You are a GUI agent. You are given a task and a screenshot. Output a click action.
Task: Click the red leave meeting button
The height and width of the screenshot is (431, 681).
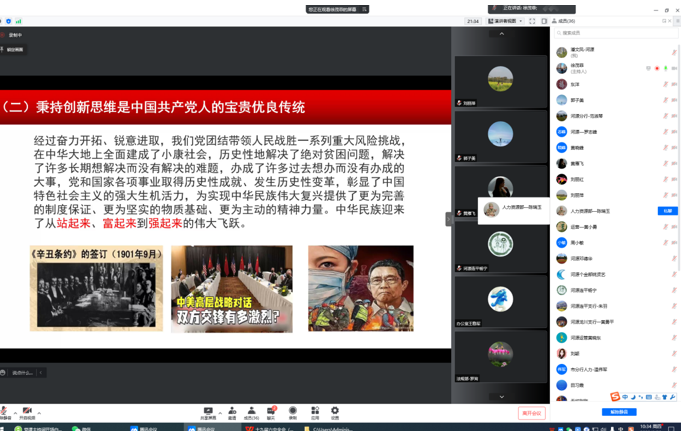[x=531, y=412]
